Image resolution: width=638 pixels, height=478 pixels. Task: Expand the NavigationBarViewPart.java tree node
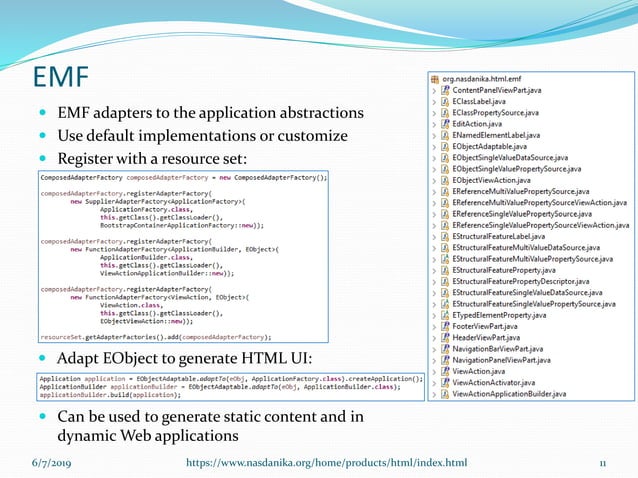[433, 349]
